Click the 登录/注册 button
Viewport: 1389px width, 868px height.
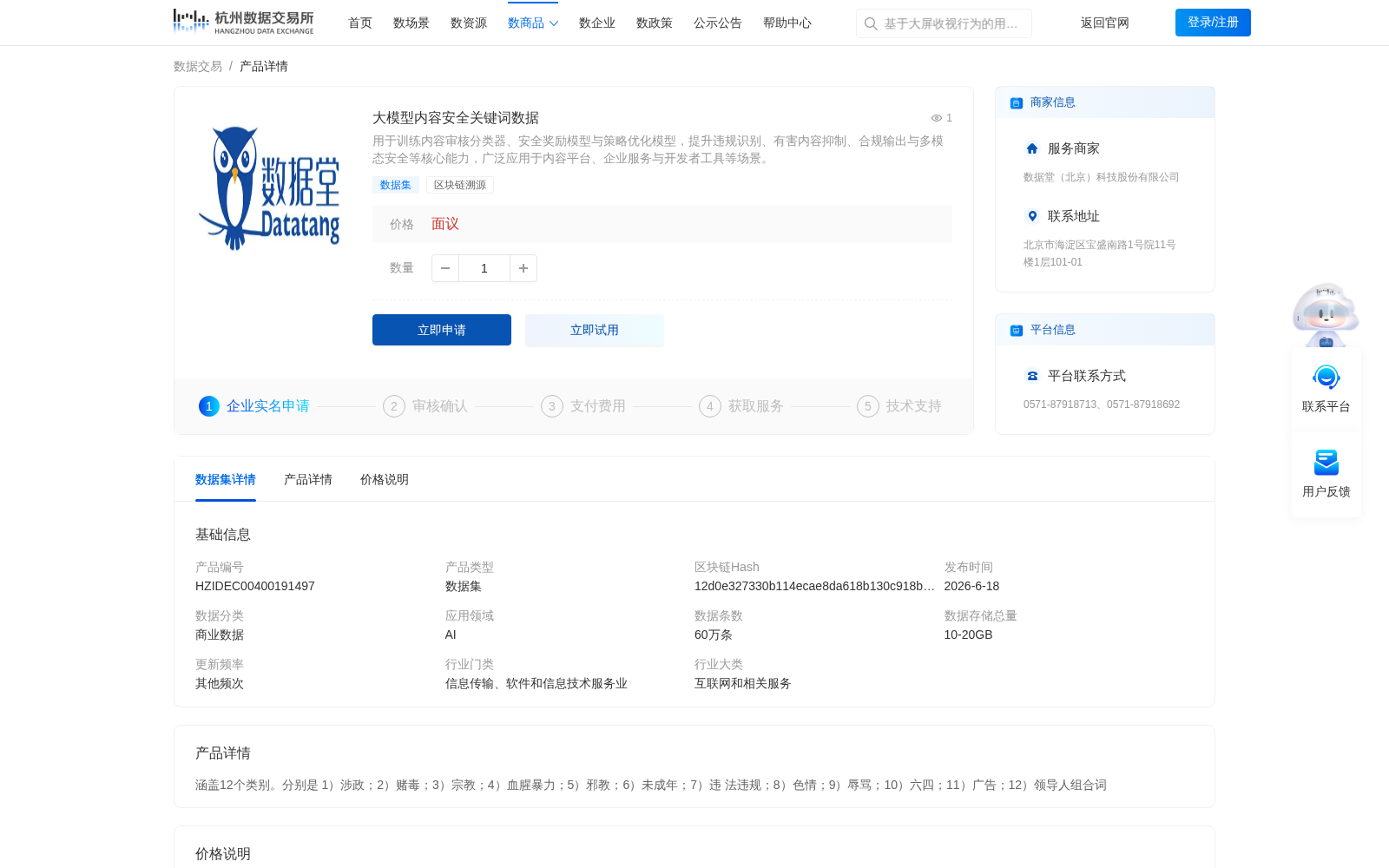tap(1213, 23)
